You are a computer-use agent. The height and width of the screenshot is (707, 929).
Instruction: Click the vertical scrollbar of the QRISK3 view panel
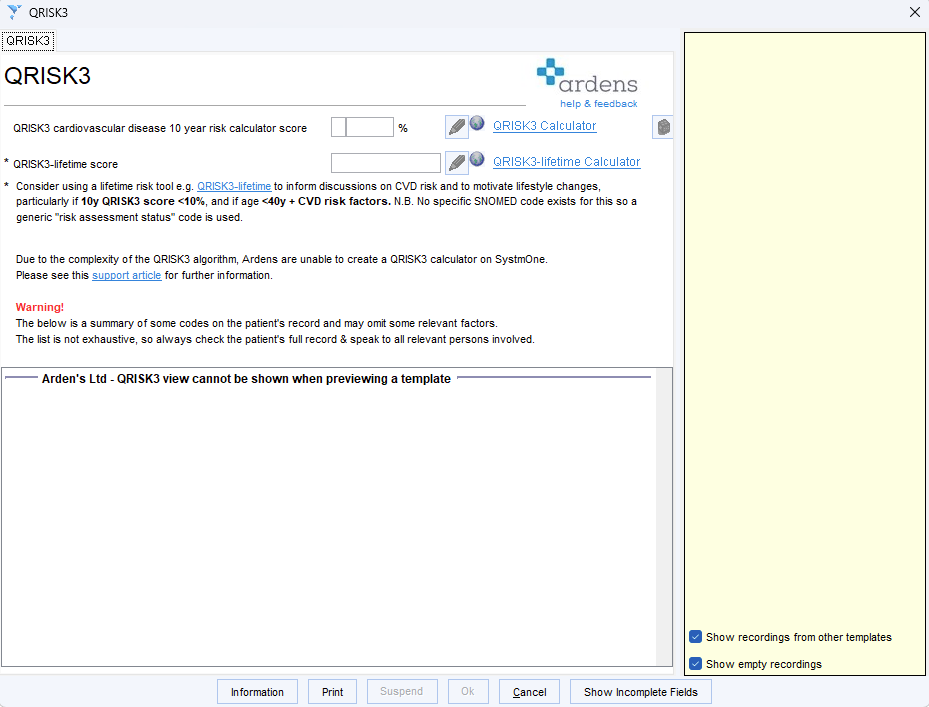pos(664,517)
